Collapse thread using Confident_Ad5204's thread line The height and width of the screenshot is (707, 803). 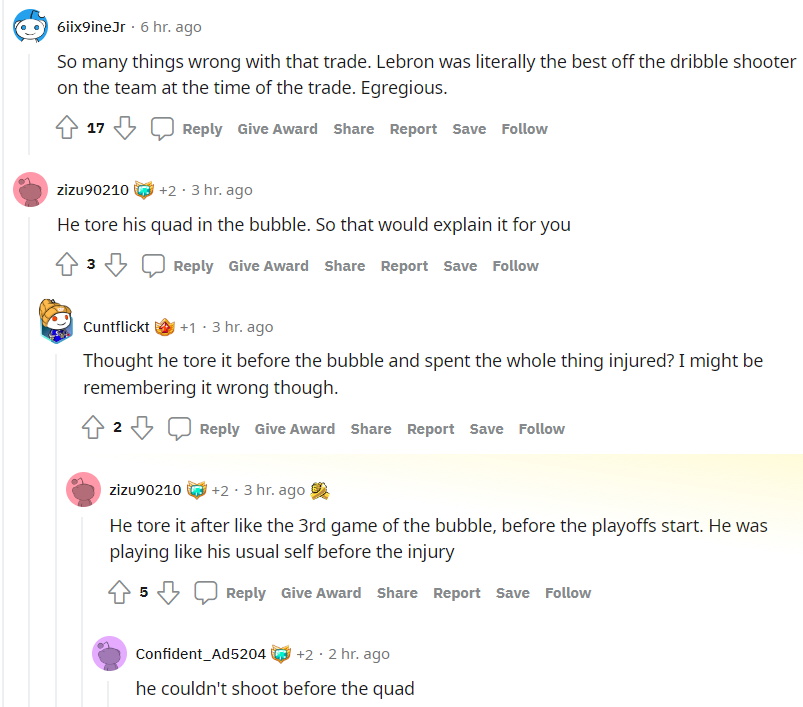[108, 692]
